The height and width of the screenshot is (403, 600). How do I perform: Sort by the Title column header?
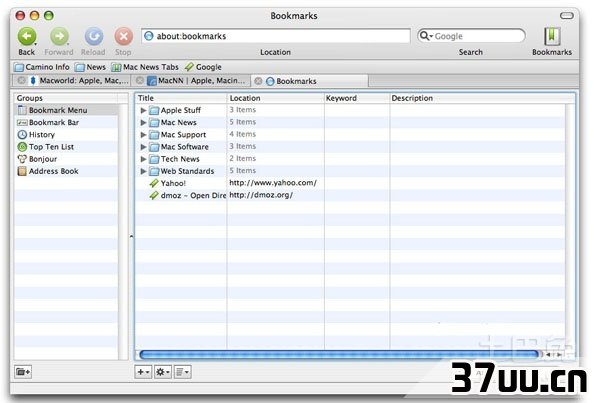click(181, 98)
